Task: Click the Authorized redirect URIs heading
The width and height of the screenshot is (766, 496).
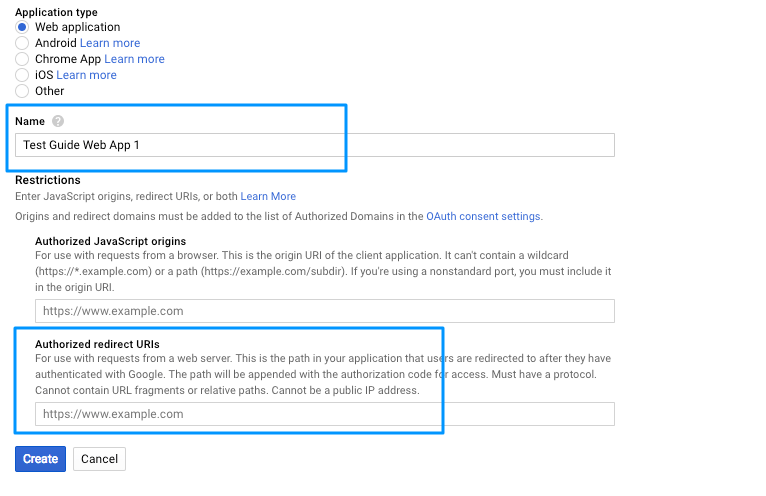Action: 97,344
